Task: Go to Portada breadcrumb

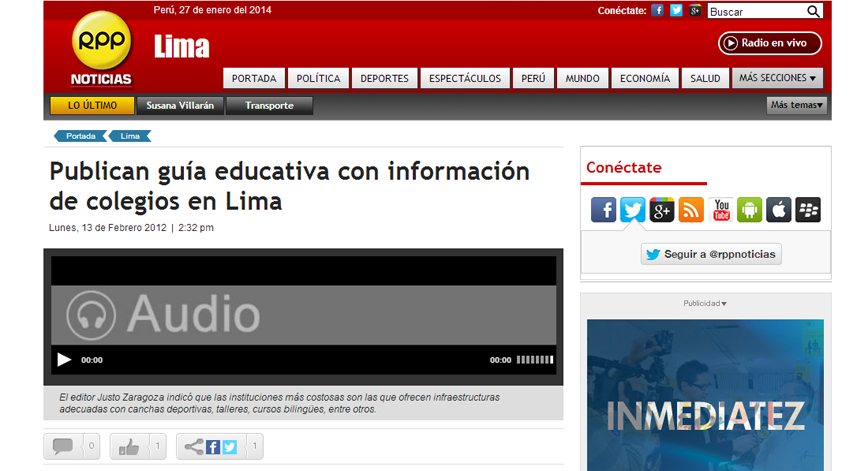Action: [80, 136]
